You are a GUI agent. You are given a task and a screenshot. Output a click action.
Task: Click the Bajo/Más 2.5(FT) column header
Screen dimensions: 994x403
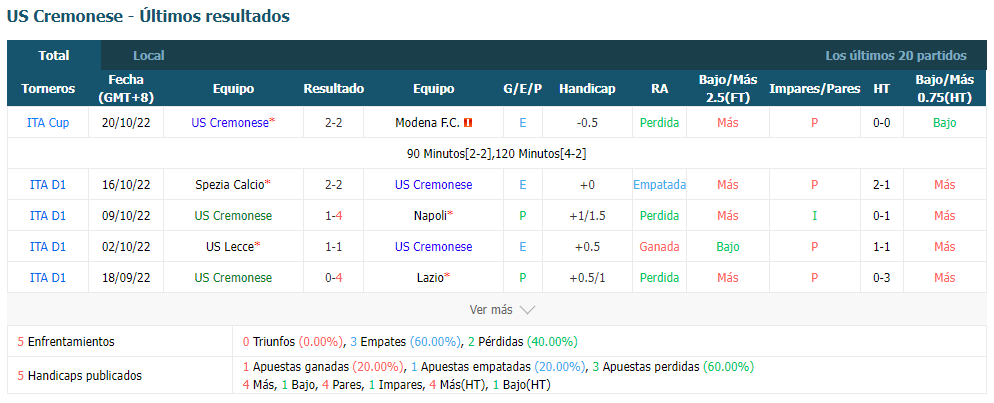(728, 89)
